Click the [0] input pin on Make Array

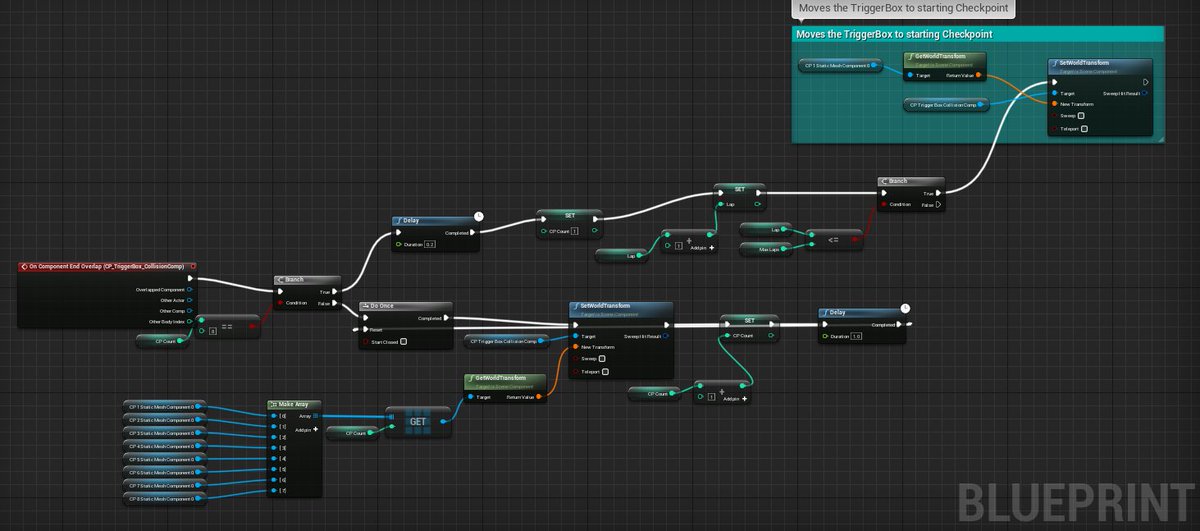pyautogui.click(x=273, y=415)
